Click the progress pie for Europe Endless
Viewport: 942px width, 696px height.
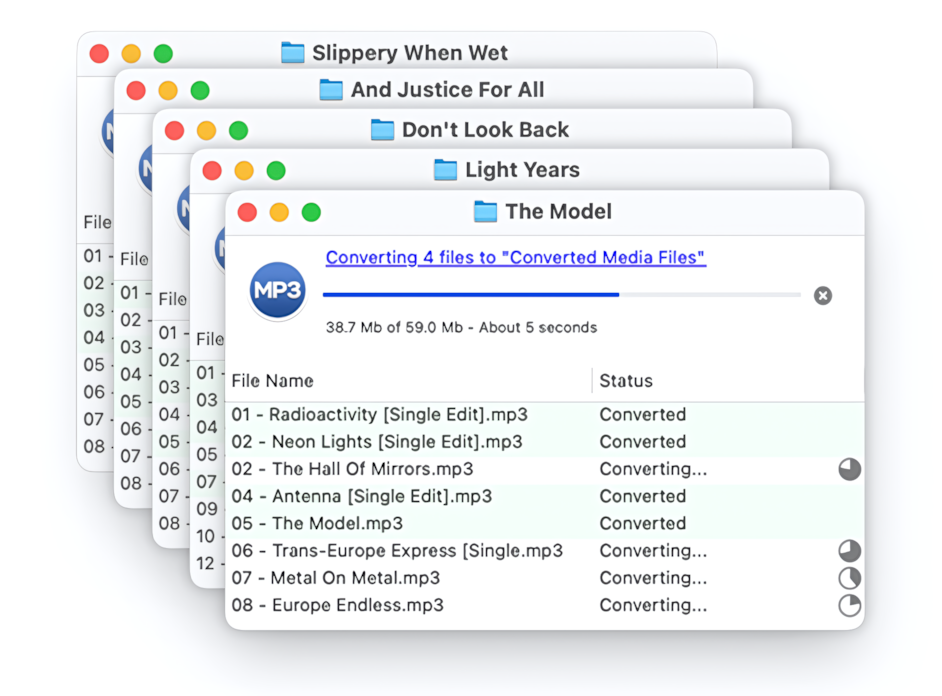(849, 606)
